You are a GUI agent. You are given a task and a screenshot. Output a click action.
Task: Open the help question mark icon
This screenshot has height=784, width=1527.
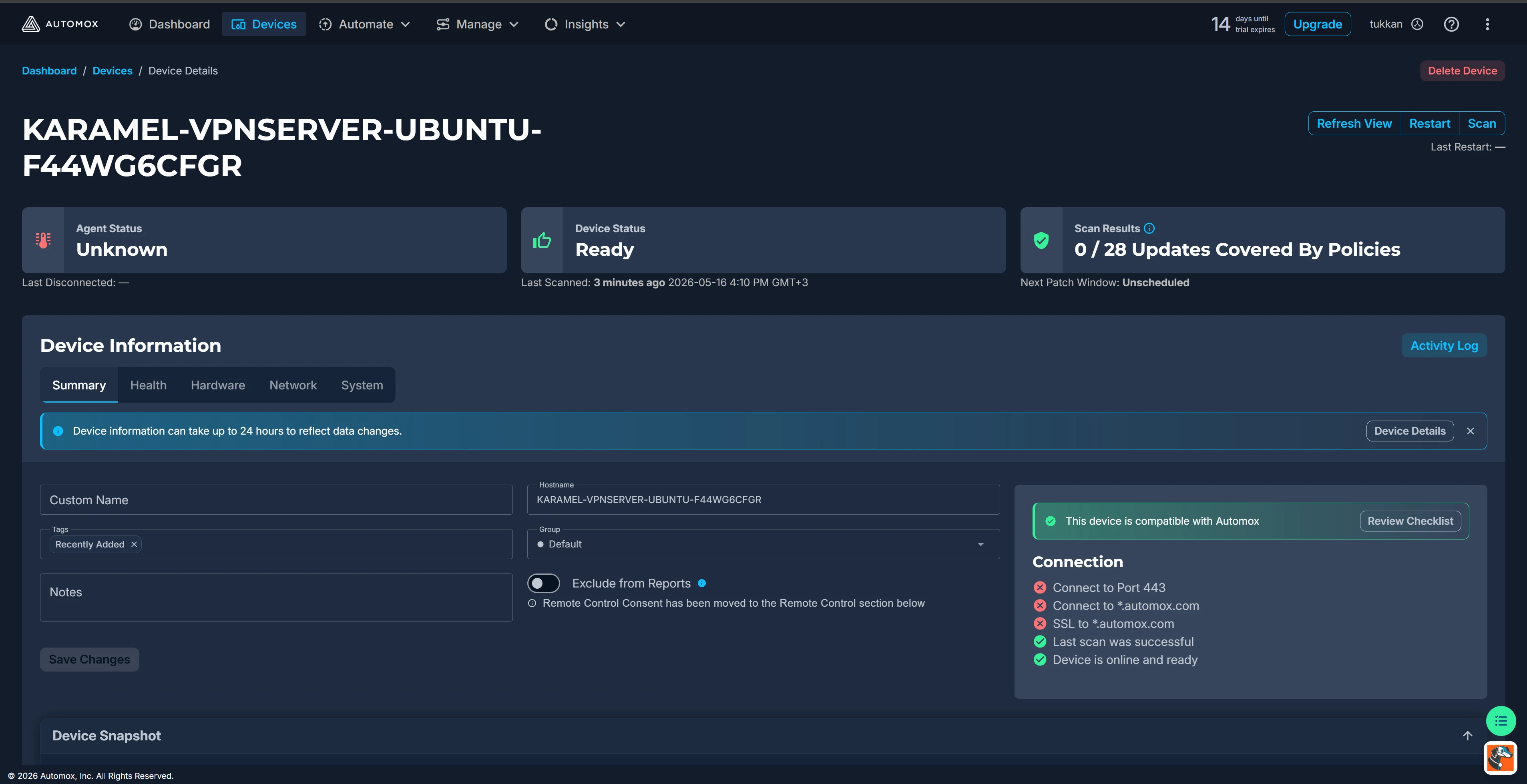pos(1451,24)
